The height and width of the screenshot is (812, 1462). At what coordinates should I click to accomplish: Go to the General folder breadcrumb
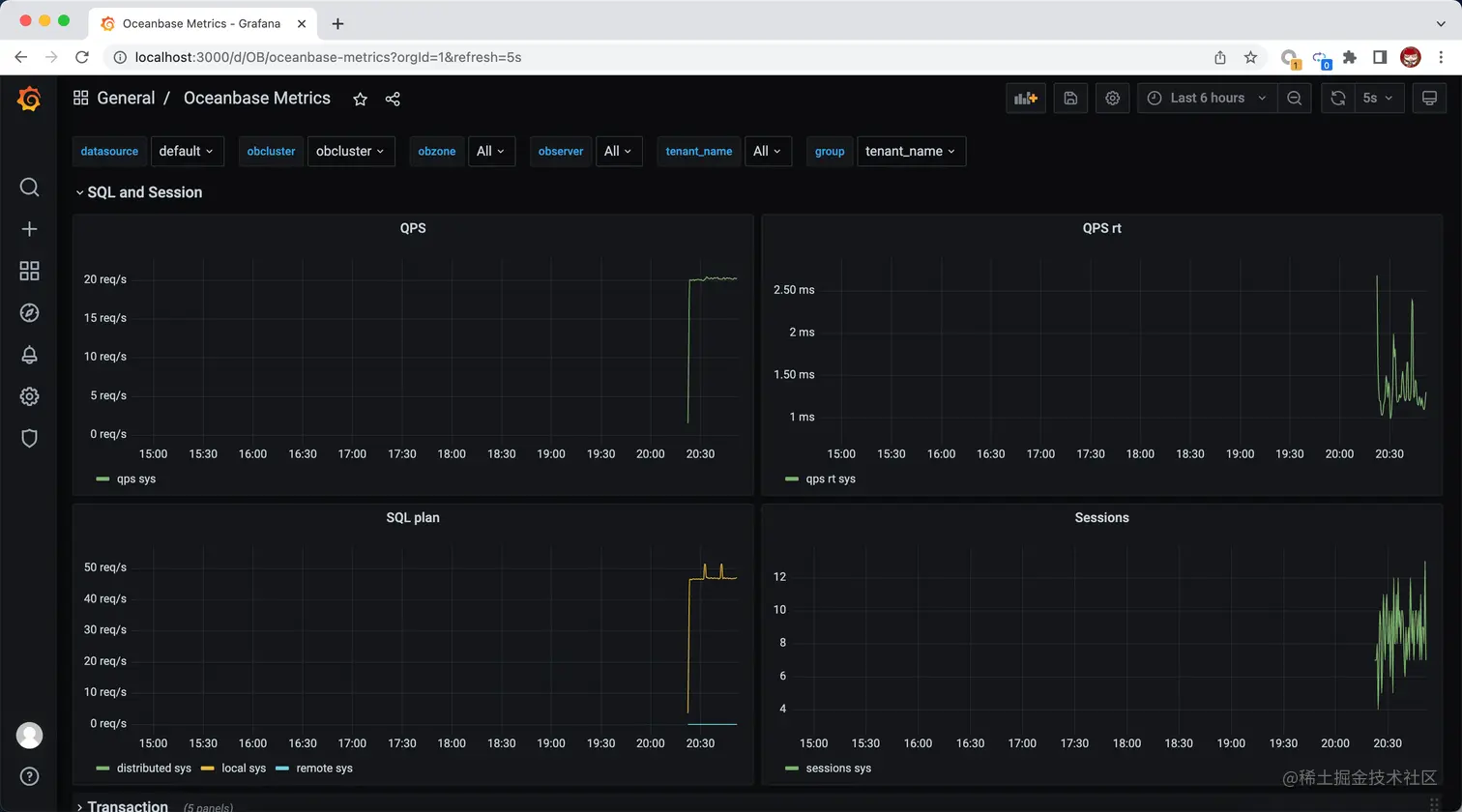[x=126, y=98]
